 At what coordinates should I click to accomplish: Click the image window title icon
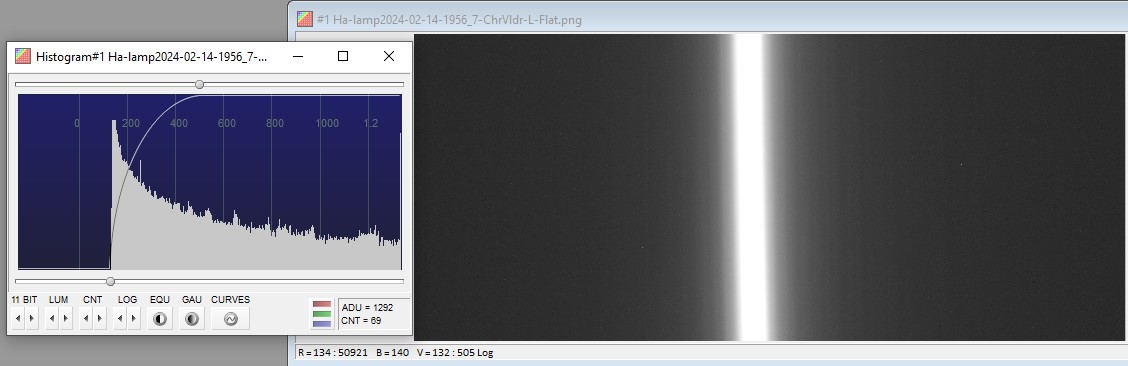click(305, 19)
